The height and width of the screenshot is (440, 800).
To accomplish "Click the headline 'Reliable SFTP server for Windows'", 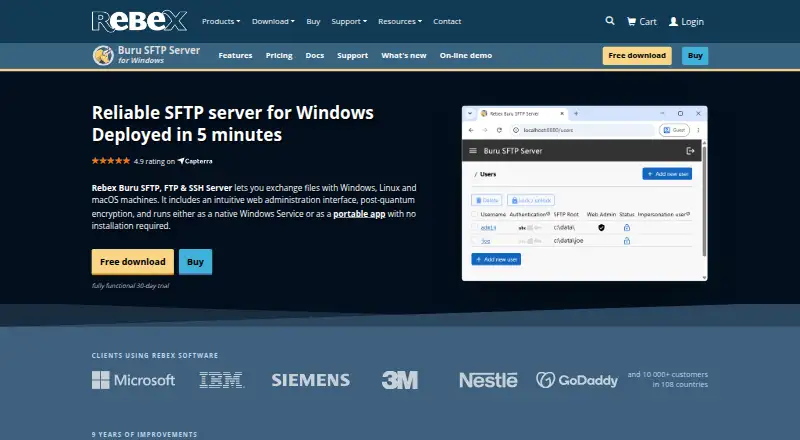I will pyautogui.click(x=233, y=112).
